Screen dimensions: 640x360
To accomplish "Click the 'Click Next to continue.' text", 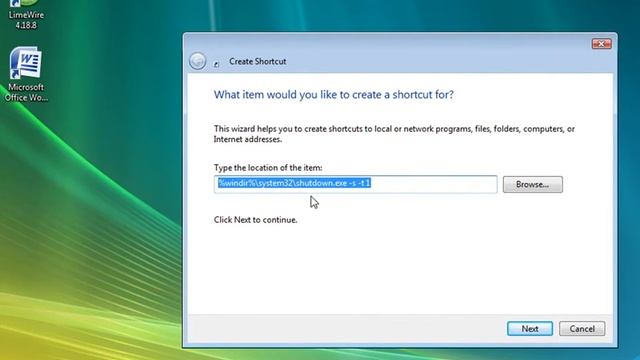I will coord(256,220).
